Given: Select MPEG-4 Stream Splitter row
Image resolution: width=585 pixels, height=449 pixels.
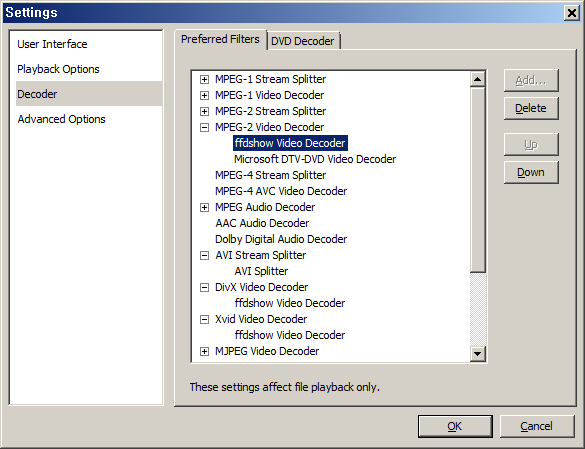Looking at the screenshot, I should [x=270, y=175].
